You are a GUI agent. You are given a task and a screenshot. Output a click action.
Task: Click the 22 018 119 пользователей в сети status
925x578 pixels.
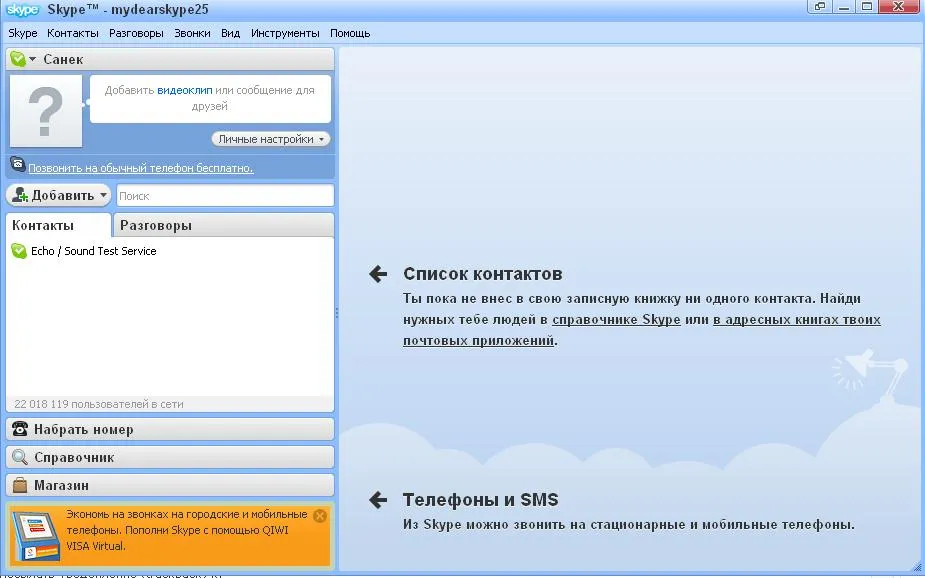click(99, 404)
